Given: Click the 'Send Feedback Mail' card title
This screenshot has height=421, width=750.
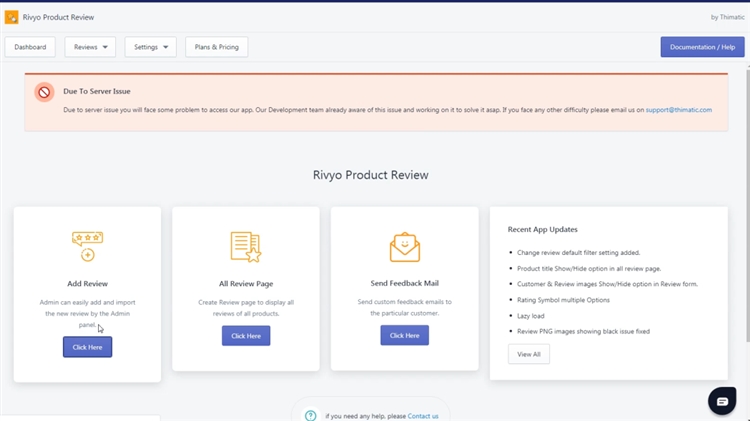Looking at the screenshot, I should point(405,283).
